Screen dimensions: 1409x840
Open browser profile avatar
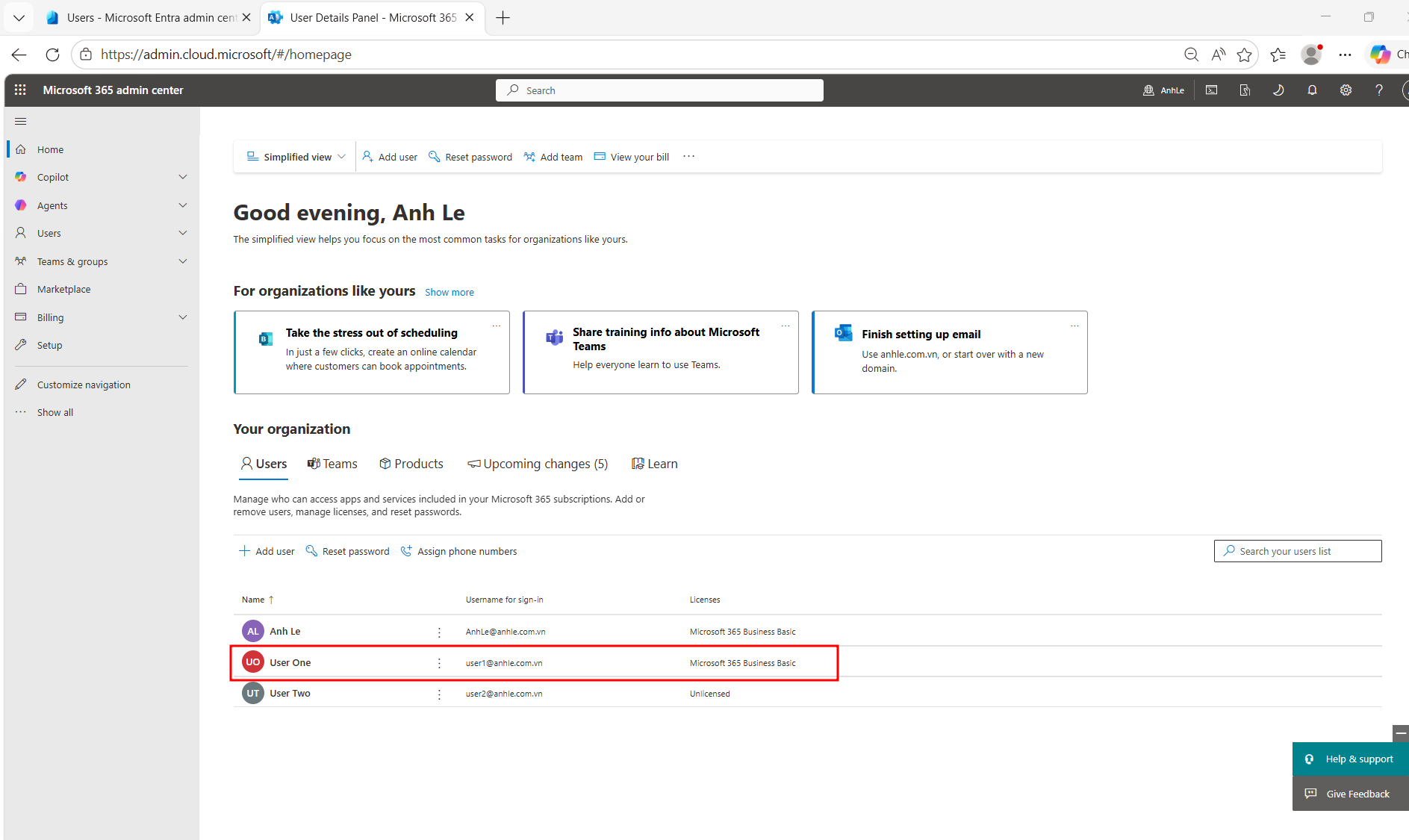coord(1311,55)
